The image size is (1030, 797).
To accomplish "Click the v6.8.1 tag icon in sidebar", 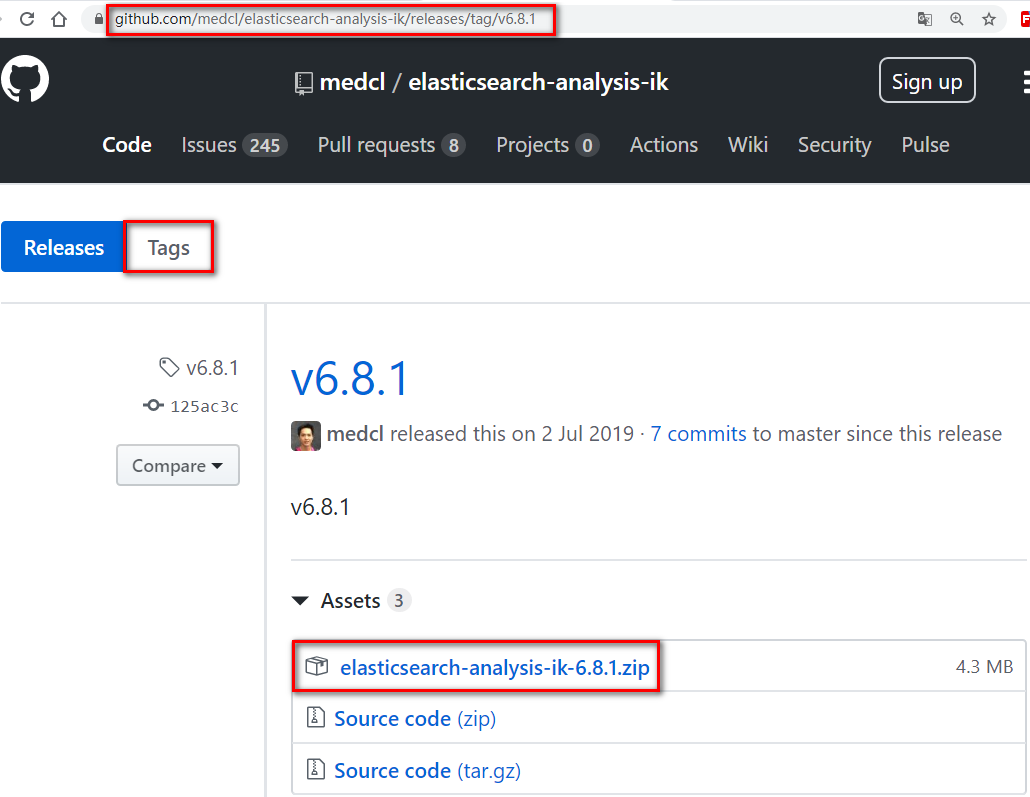I will click(x=169, y=367).
